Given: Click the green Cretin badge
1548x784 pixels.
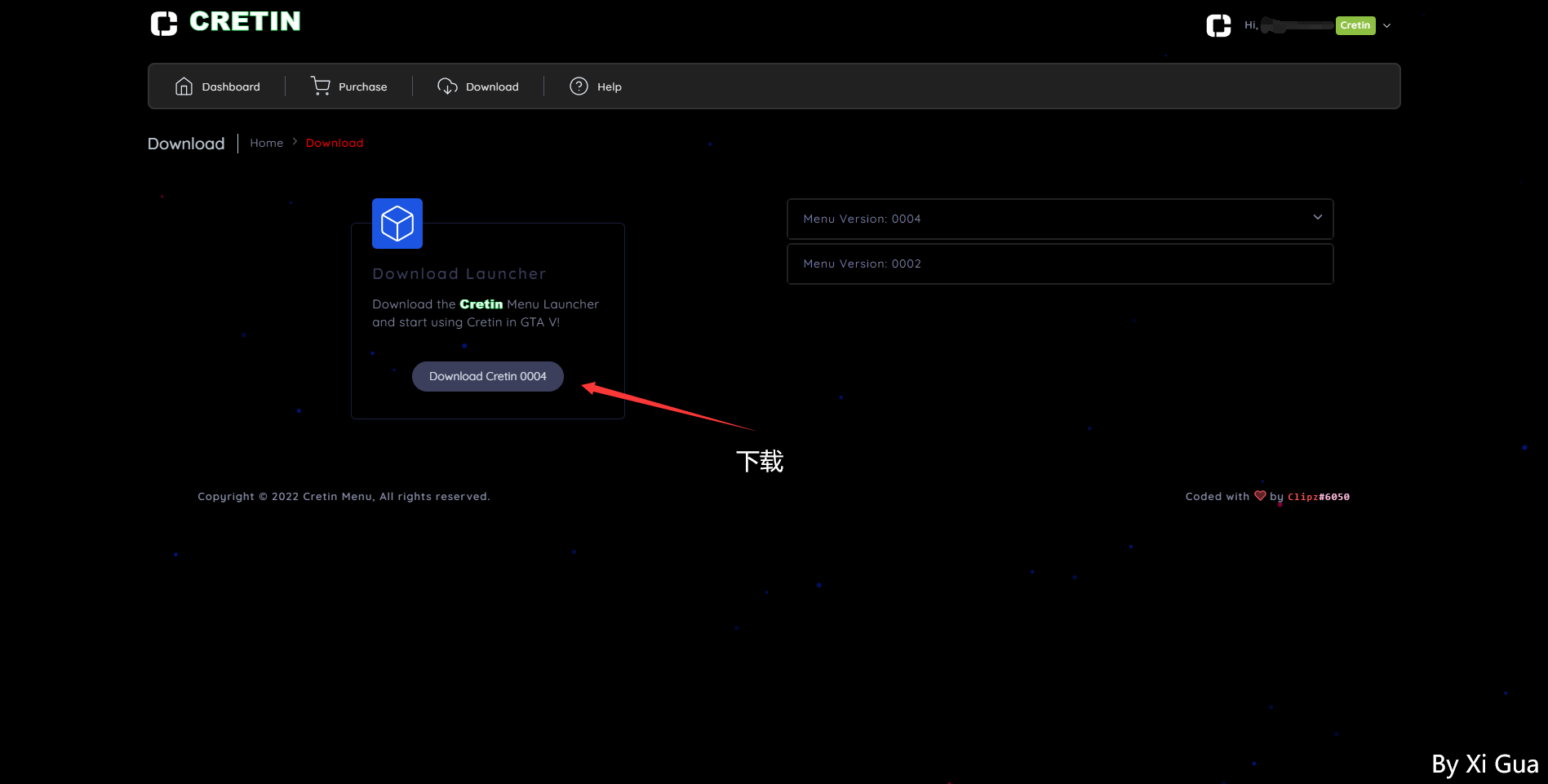Looking at the screenshot, I should click(1355, 25).
